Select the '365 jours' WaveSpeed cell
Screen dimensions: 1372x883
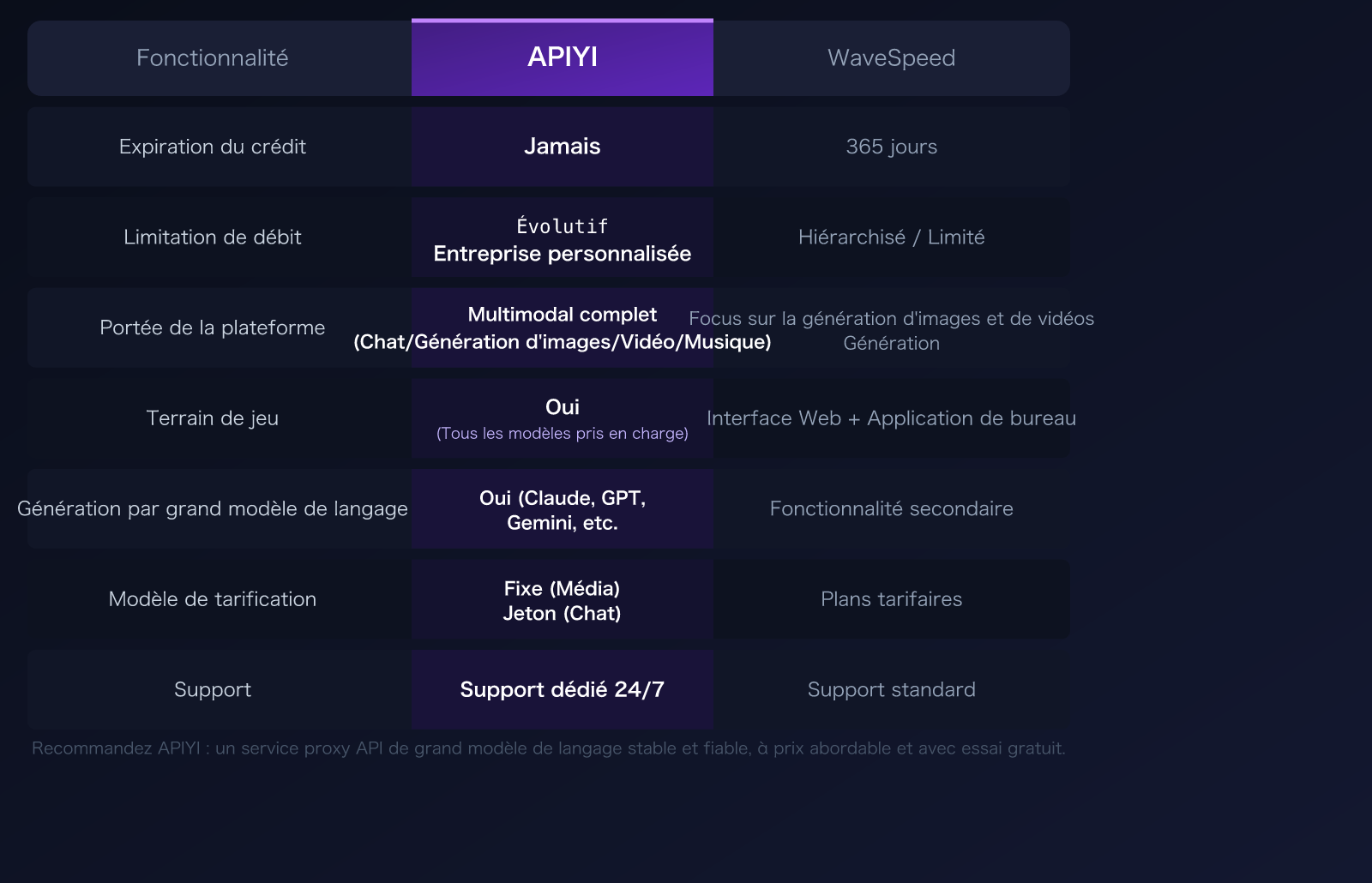(892, 147)
